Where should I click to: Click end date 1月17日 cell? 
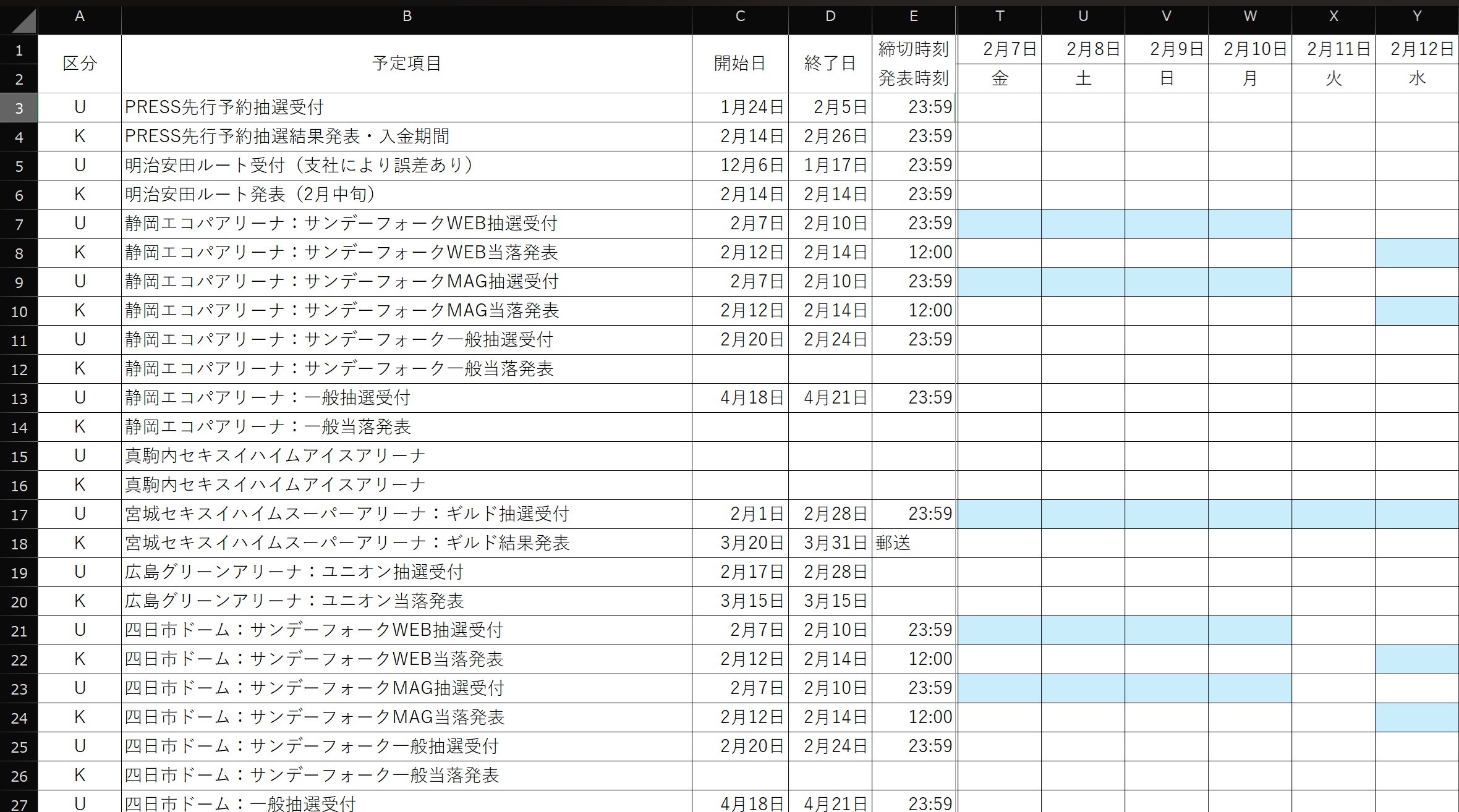point(830,166)
